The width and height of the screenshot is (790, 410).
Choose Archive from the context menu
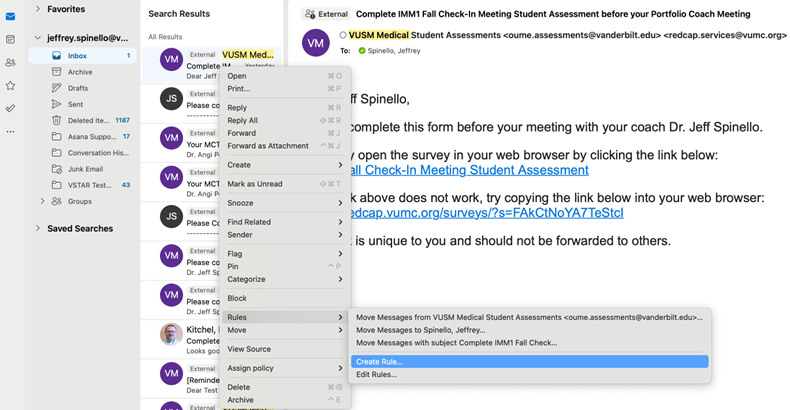click(x=285, y=400)
